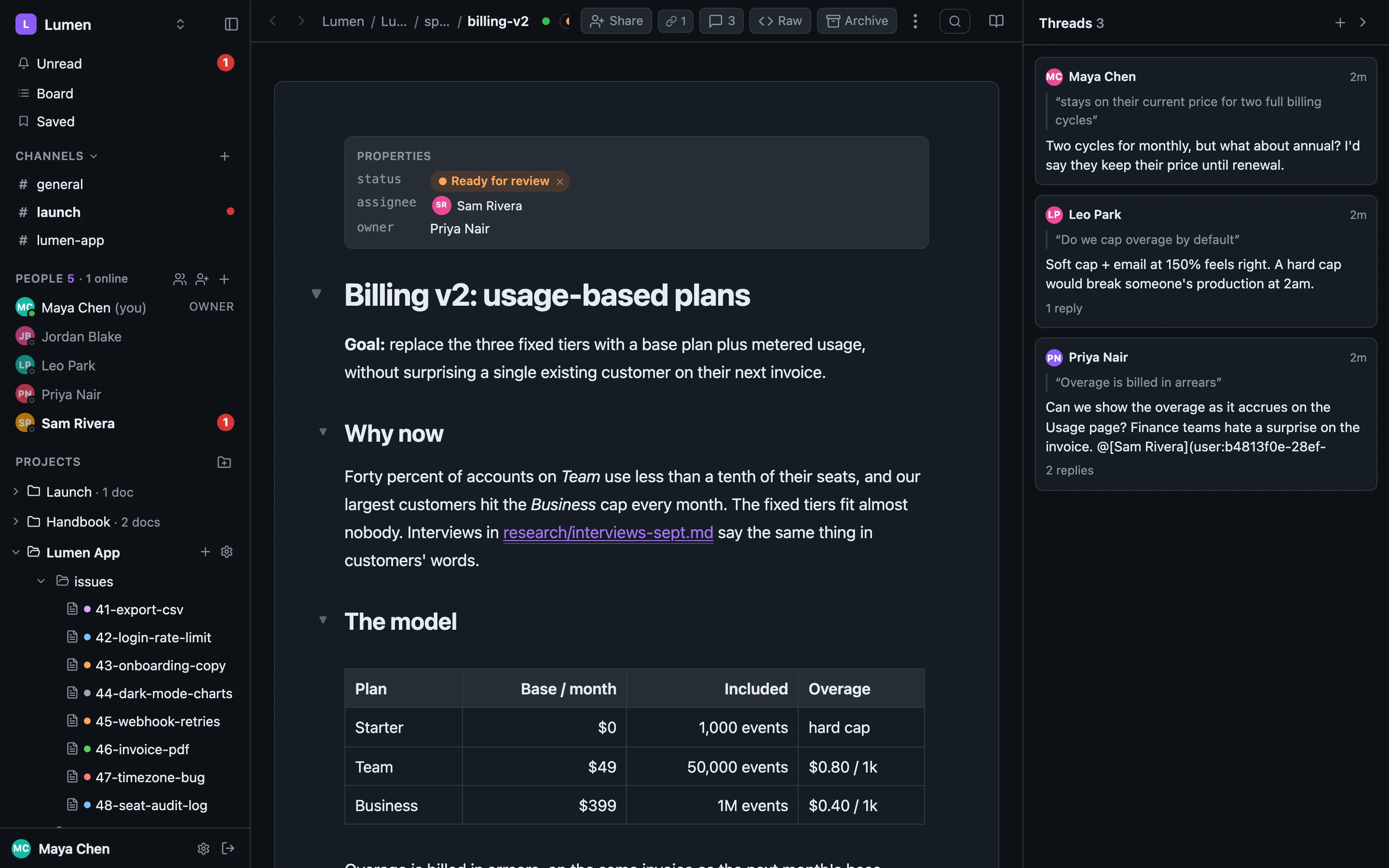The height and width of the screenshot is (868, 1389).
Task: Collapse the issues folder
Action: [x=41, y=581]
